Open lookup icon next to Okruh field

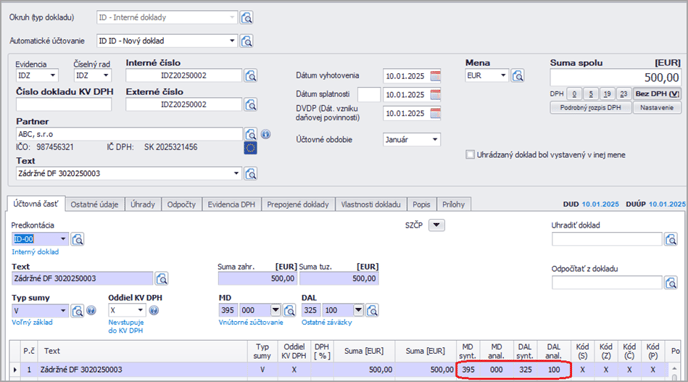coord(247,18)
